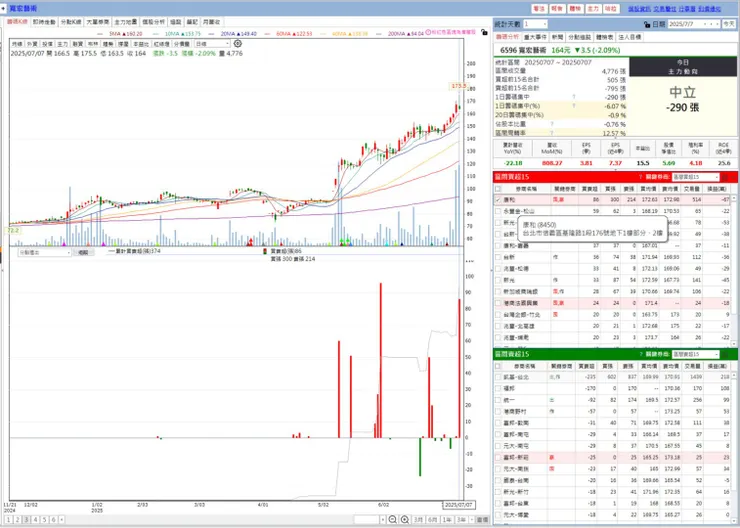This screenshot has height=528, width=740.
Task: Click the red icon in 區間買超15 header
Action: point(725,177)
